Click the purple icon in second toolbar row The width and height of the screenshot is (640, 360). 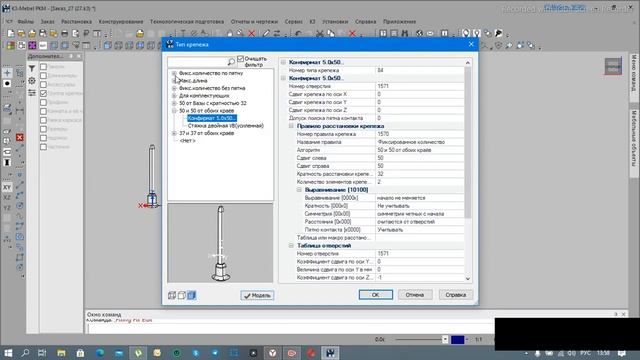coord(32,45)
